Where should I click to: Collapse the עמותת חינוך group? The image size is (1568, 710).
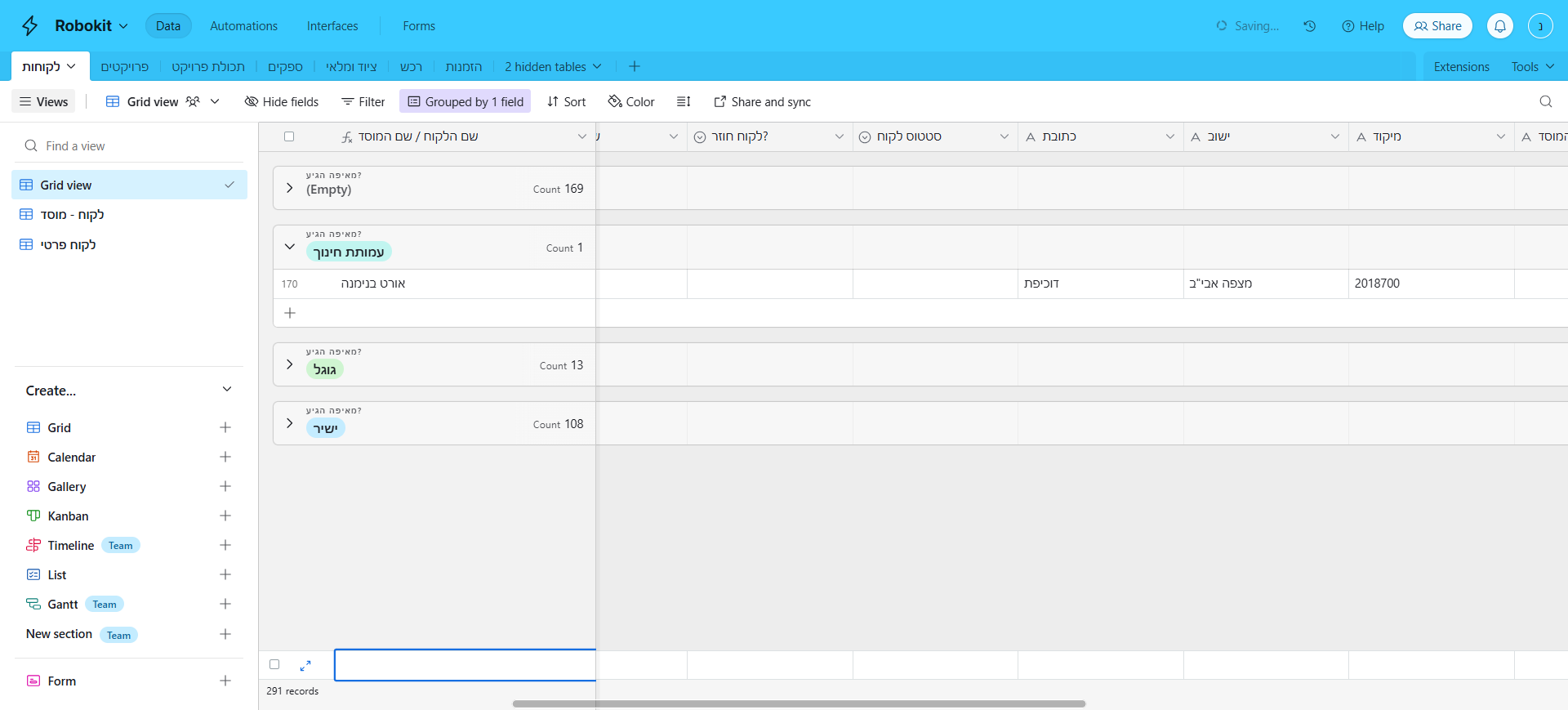pyautogui.click(x=290, y=247)
